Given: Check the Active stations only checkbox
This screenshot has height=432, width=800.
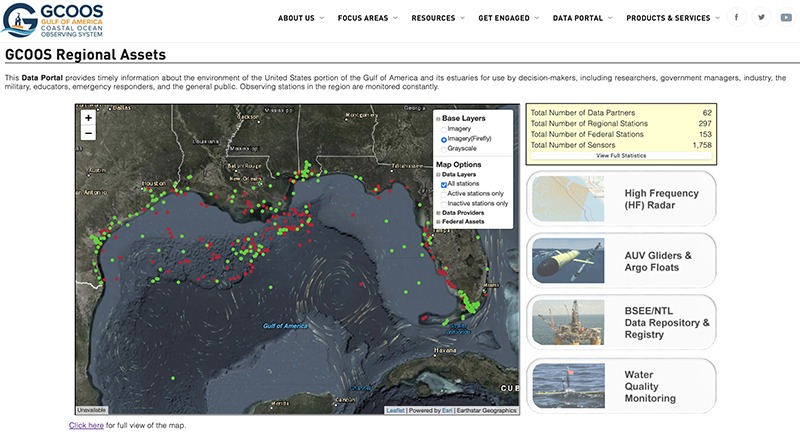Looking at the screenshot, I should point(443,194).
